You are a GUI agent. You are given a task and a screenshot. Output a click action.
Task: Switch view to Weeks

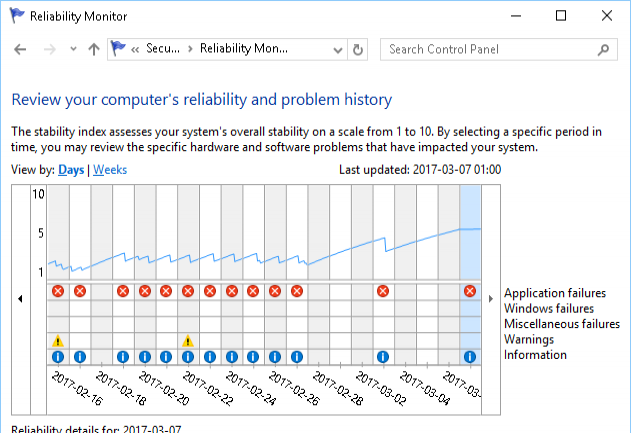(x=110, y=170)
